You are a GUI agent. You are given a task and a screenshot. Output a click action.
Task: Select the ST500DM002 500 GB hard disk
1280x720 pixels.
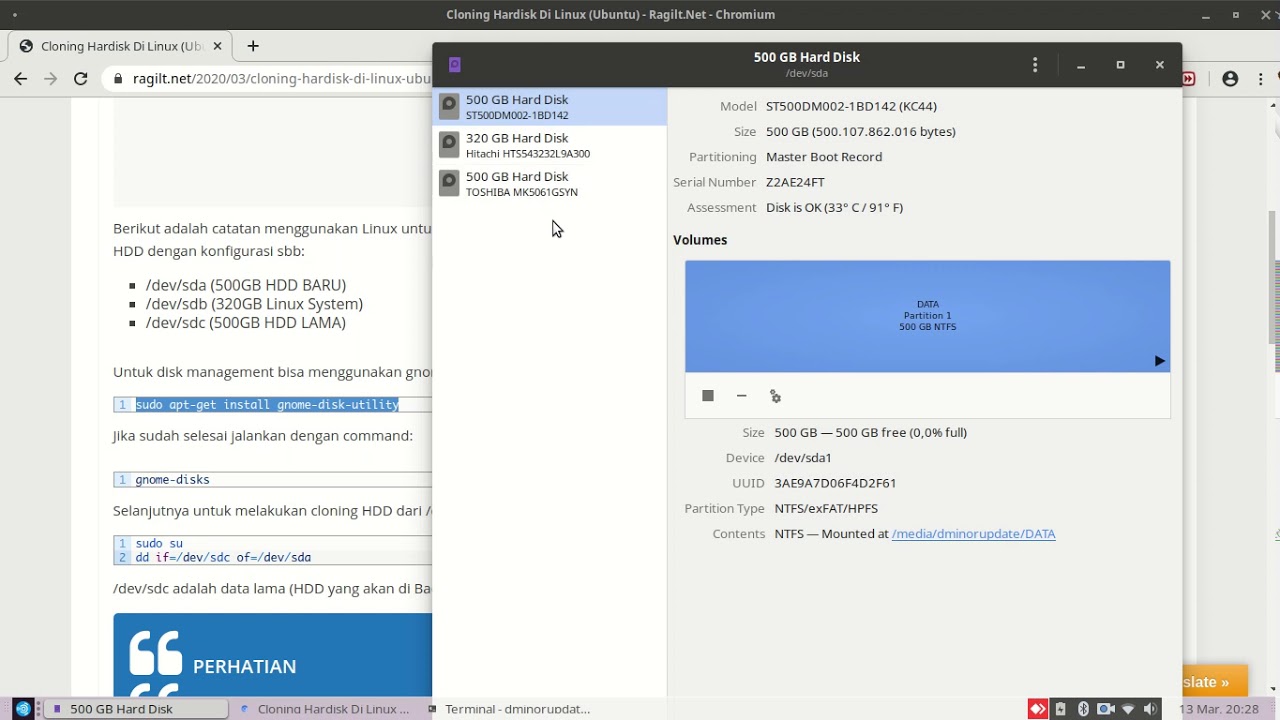[x=550, y=107]
